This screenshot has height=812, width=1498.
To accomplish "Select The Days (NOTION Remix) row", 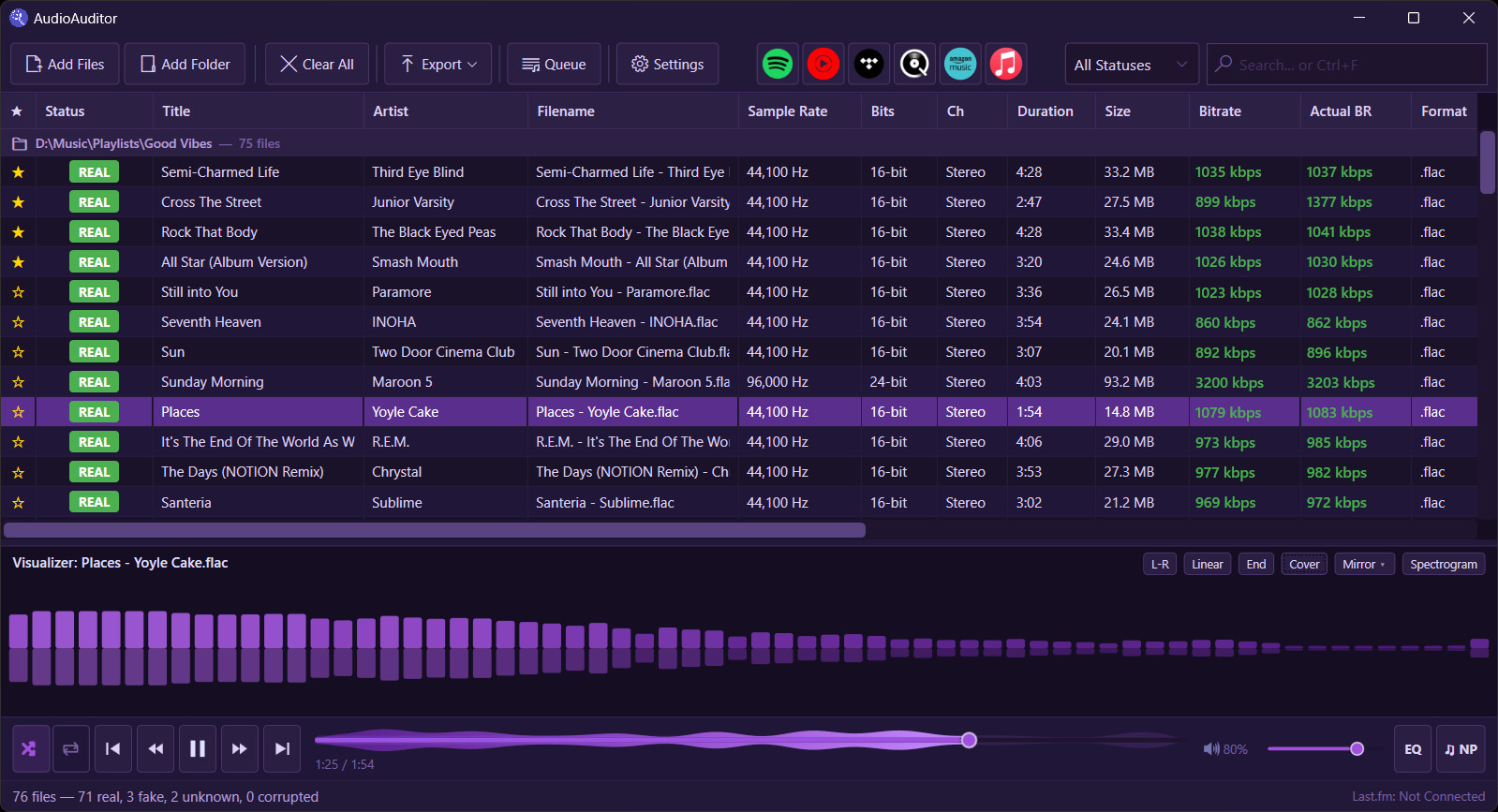I will (739, 472).
